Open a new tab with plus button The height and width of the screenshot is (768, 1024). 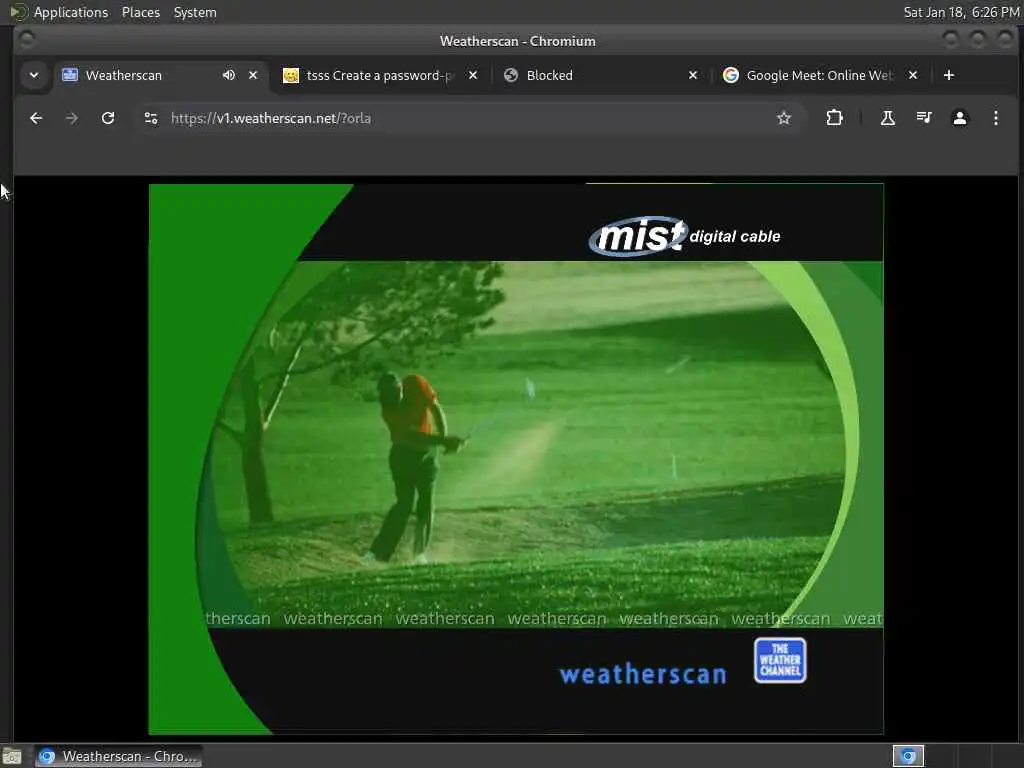point(949,75)
